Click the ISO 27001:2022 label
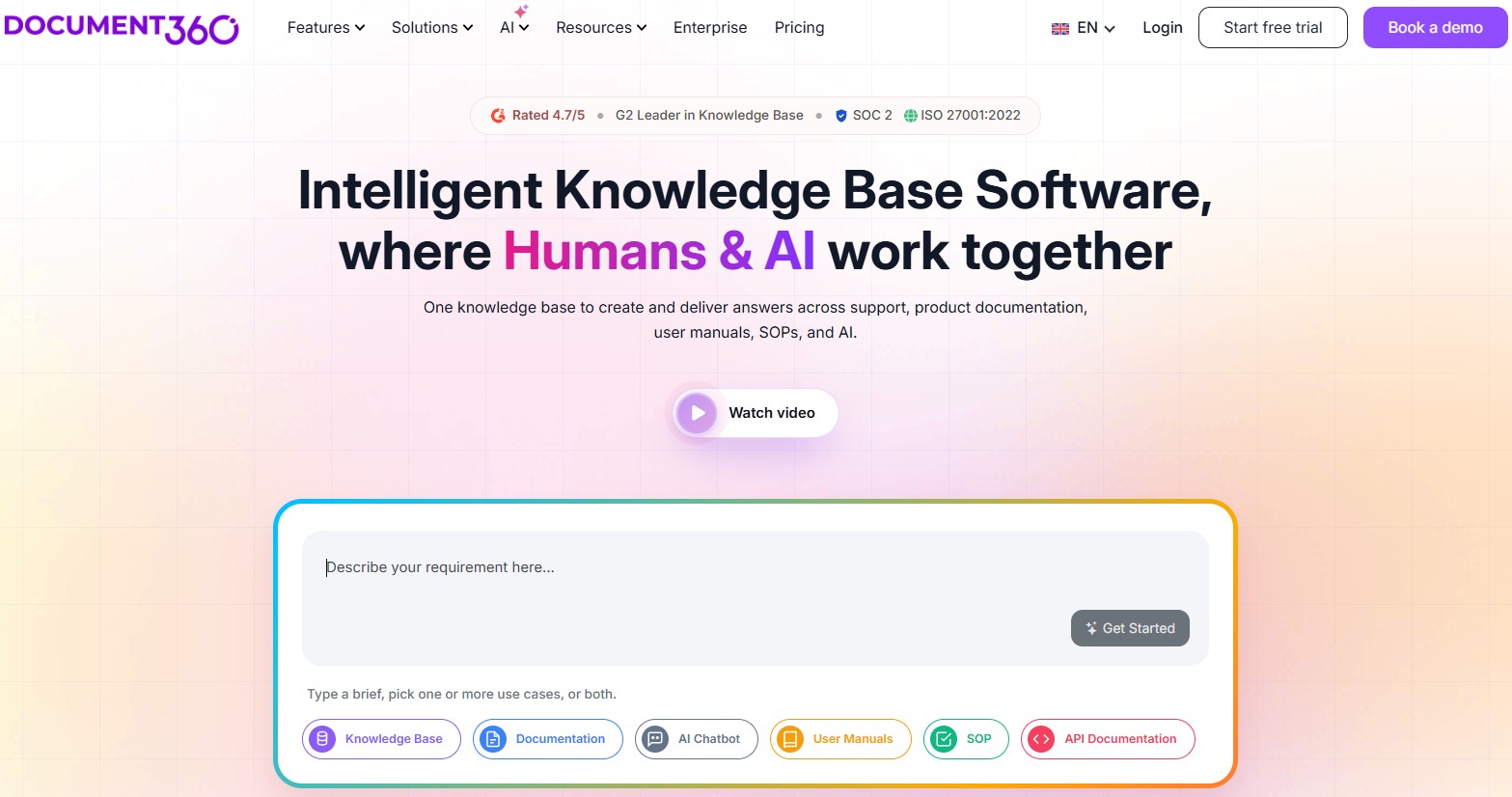Image resolution: width=1512 pixels, height=797 pixels. (x=970, y=115)
